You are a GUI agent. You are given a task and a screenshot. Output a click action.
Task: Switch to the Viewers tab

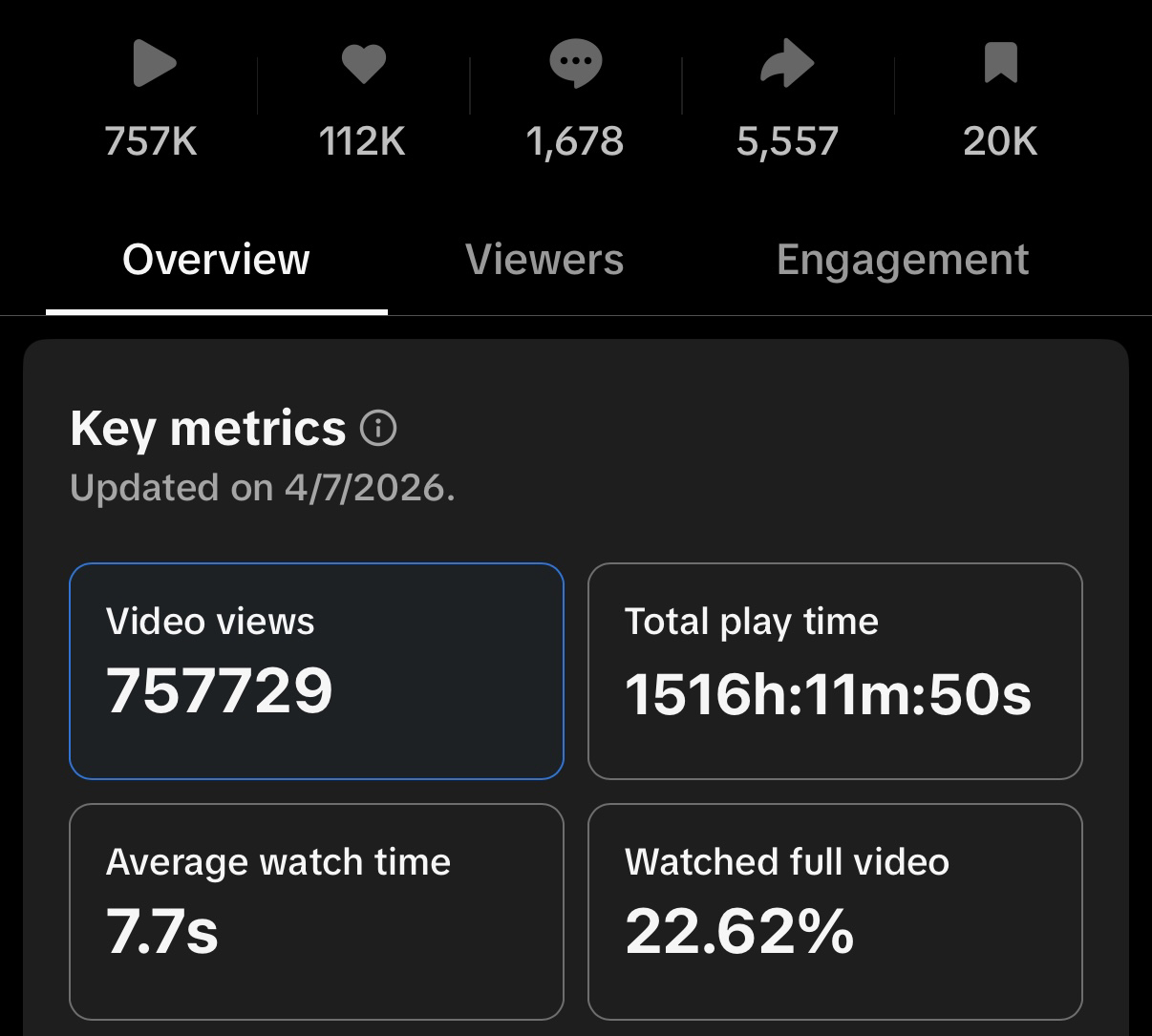(544, 260)
